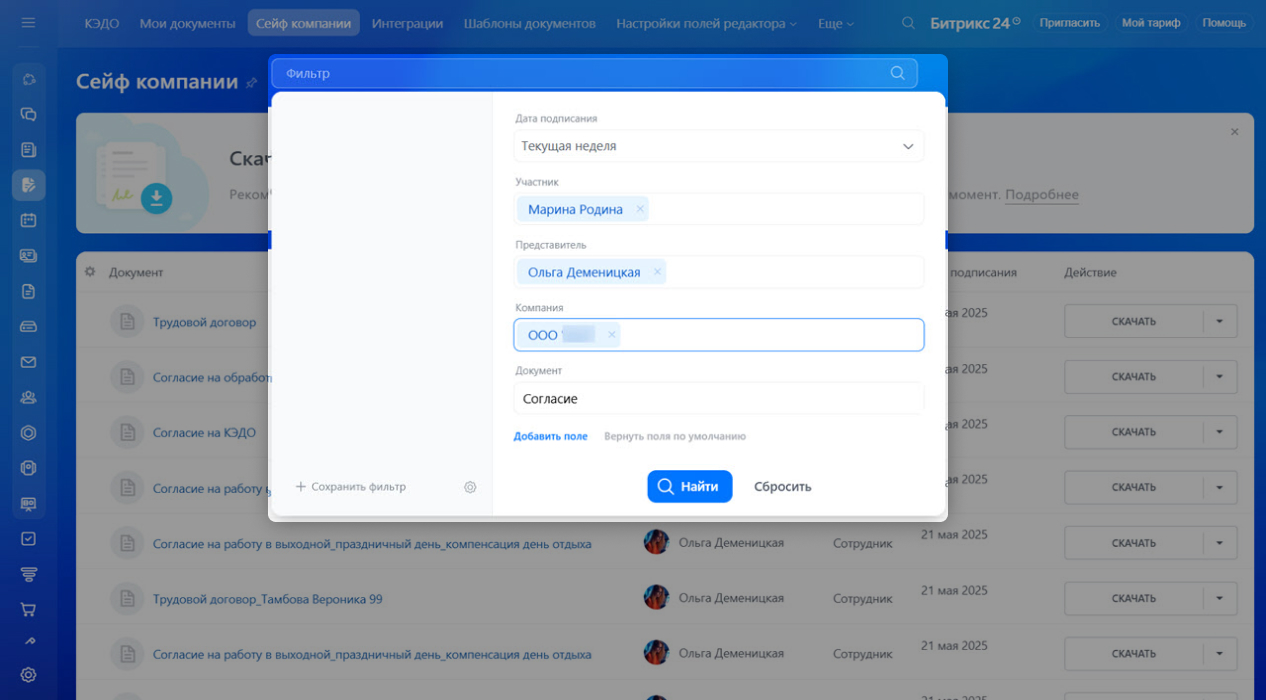Image resolution: width=1266 pixels, height=700 pixels.
Task: Remove ООО company tag
Action: click(x=611, y=335)
